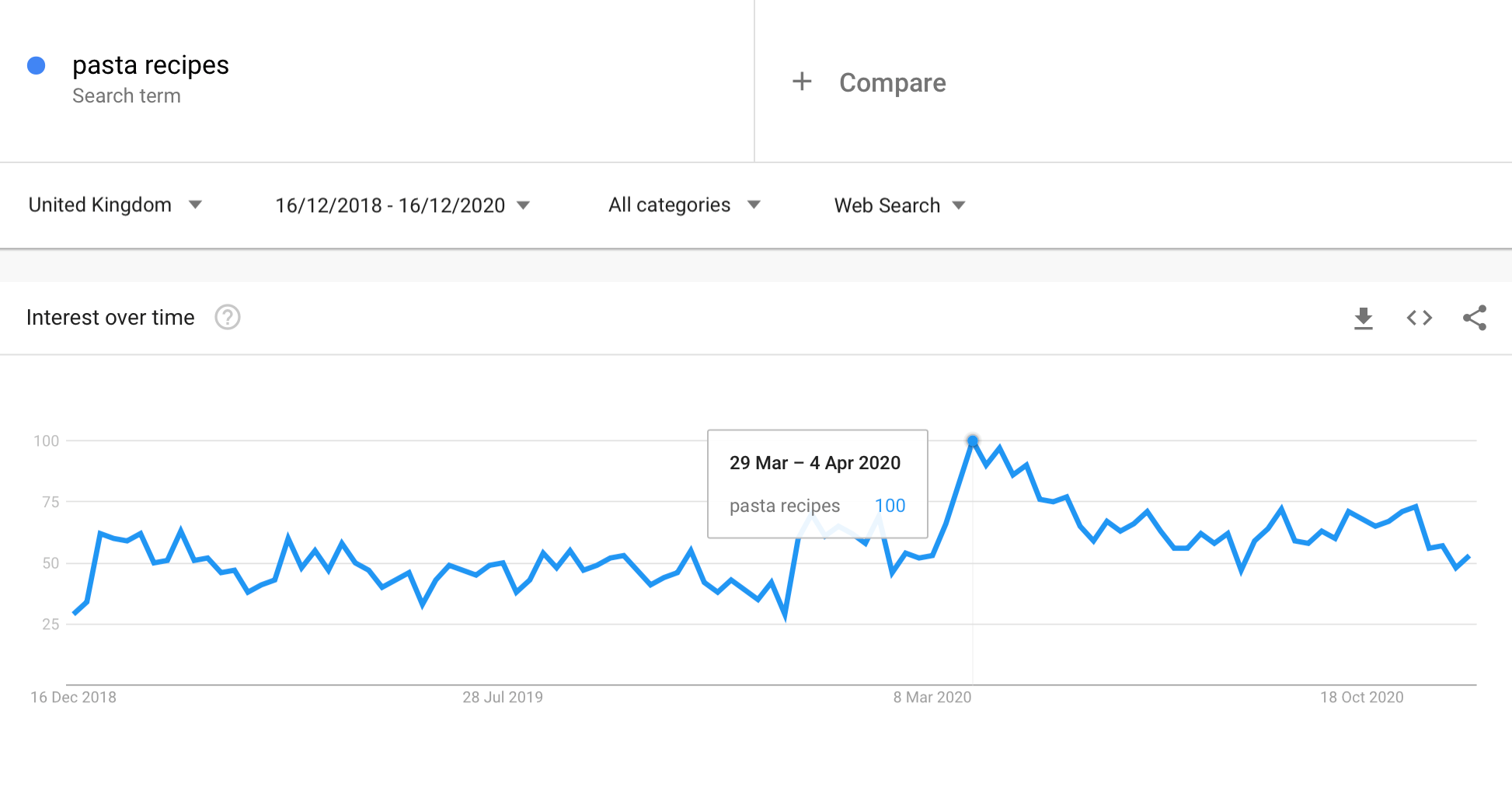The width and height of the screenshot is (1512, 797).
Task: Click the Search term subtitle text
Action: 127,96
